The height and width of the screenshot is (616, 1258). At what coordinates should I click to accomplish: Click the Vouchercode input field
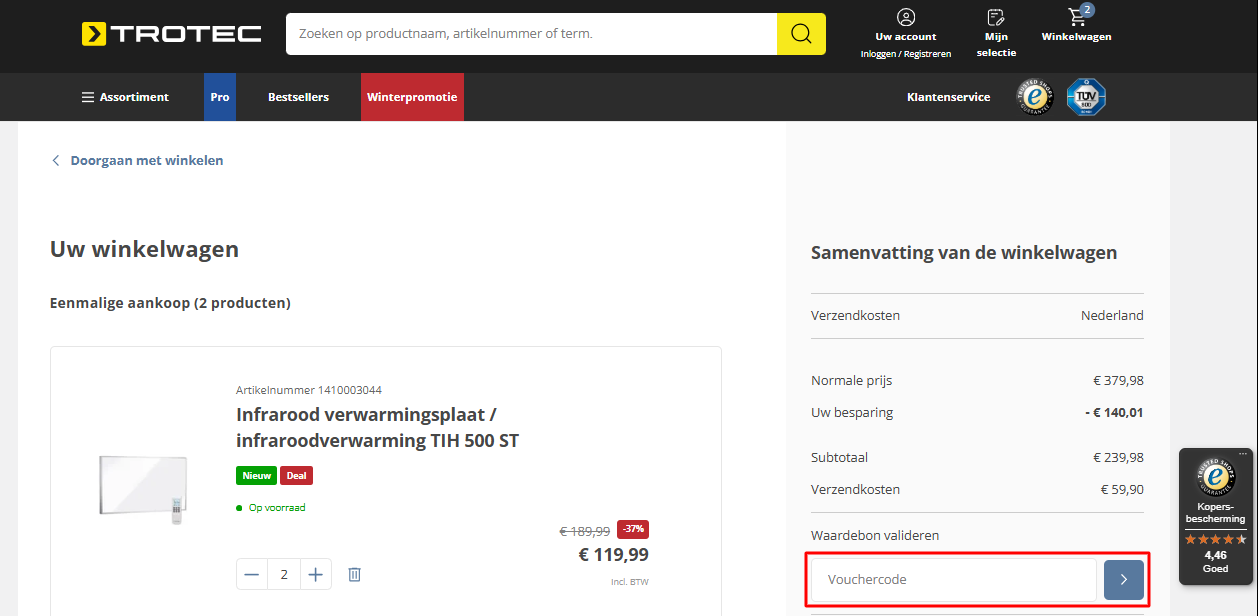click(953, 579)
